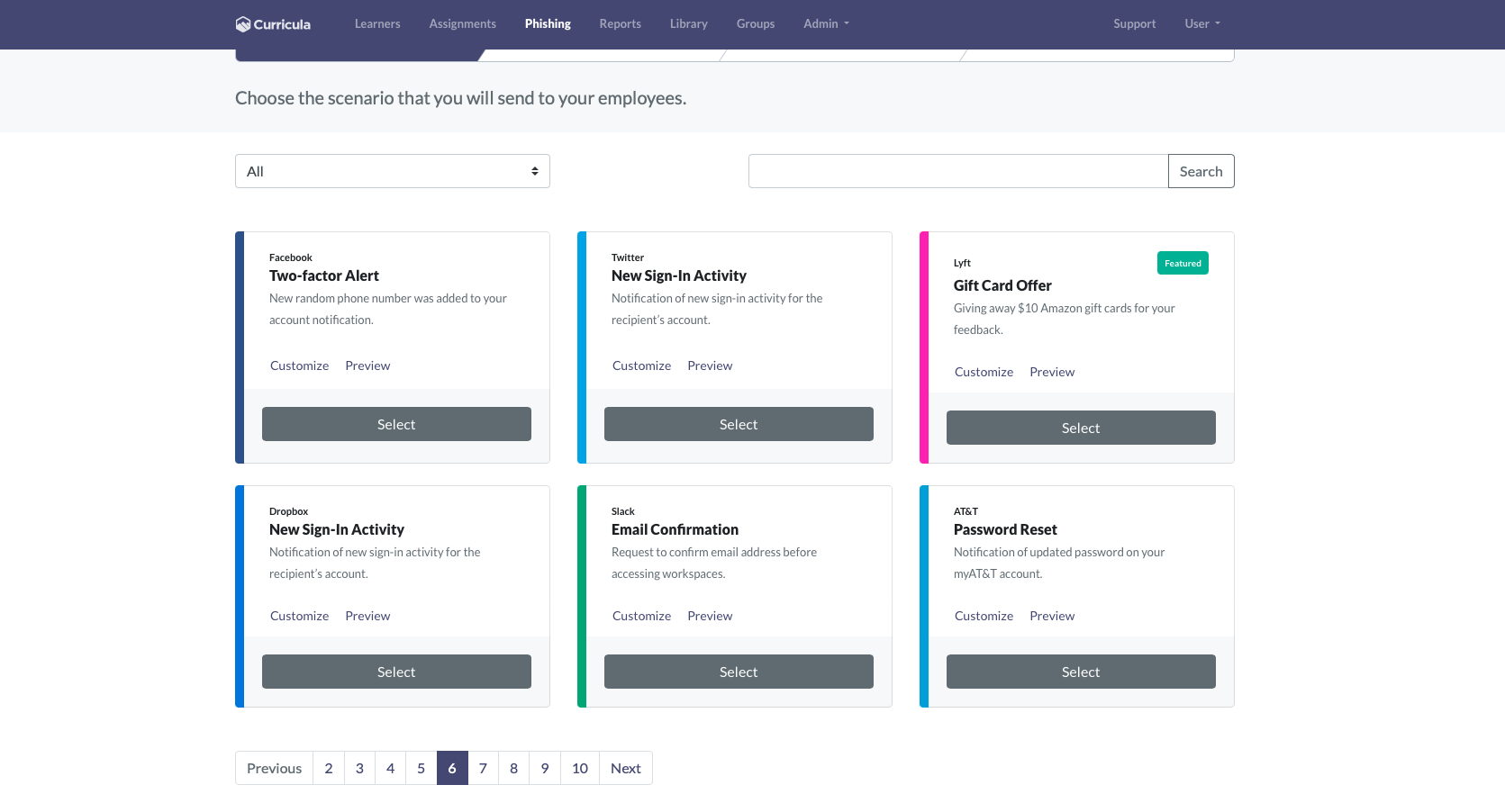Click the Search button
The width and height of the screenshot is (1505, 812).
coord(1201,171)
